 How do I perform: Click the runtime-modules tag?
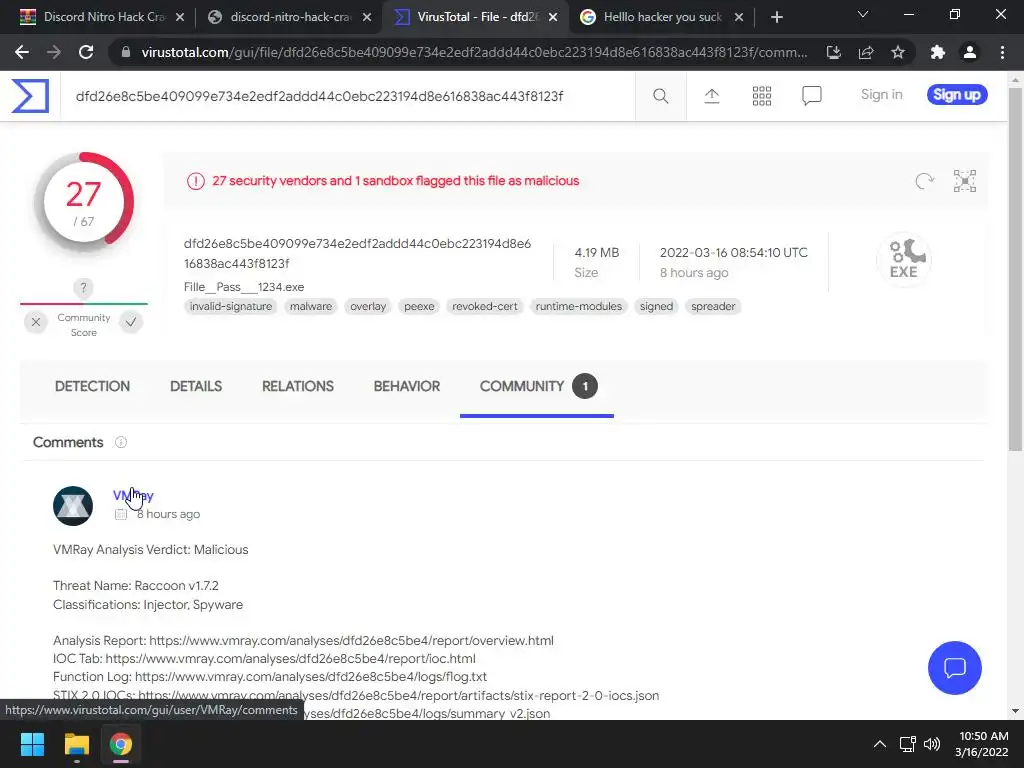(579, 306)
